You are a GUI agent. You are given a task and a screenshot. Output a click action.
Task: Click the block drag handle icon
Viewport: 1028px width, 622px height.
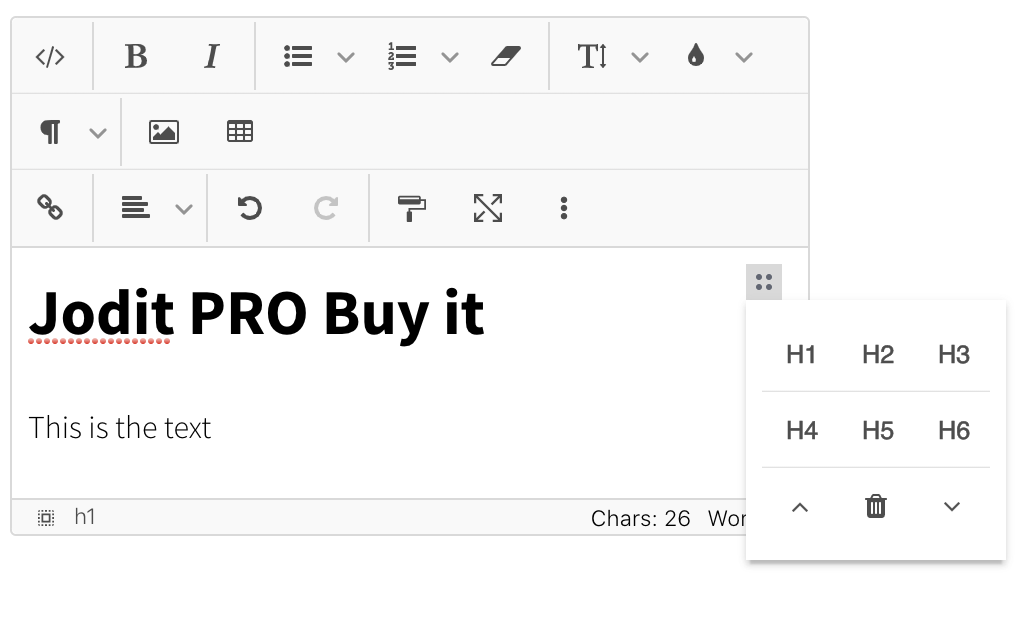tap(764, 282)
